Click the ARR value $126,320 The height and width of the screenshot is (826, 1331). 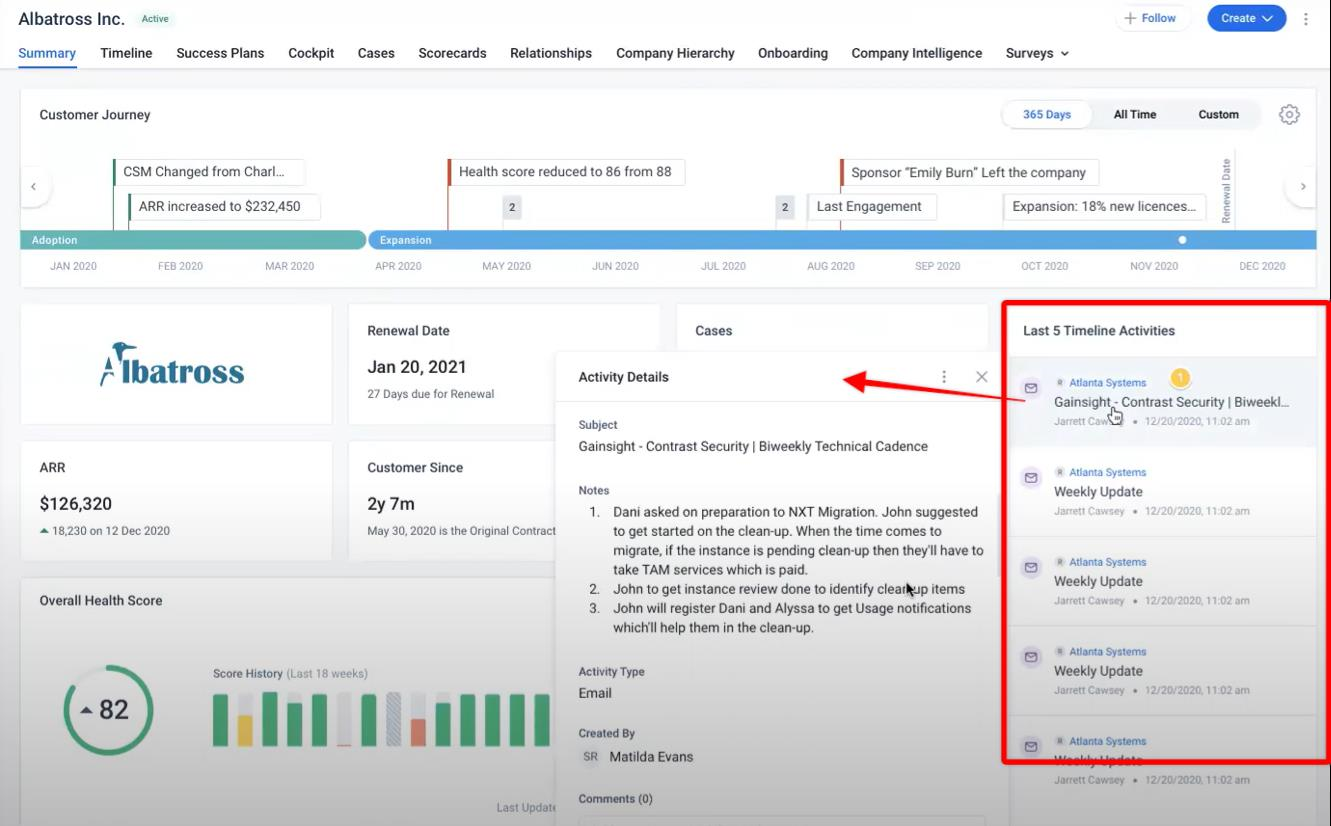[x=76, y=504]
